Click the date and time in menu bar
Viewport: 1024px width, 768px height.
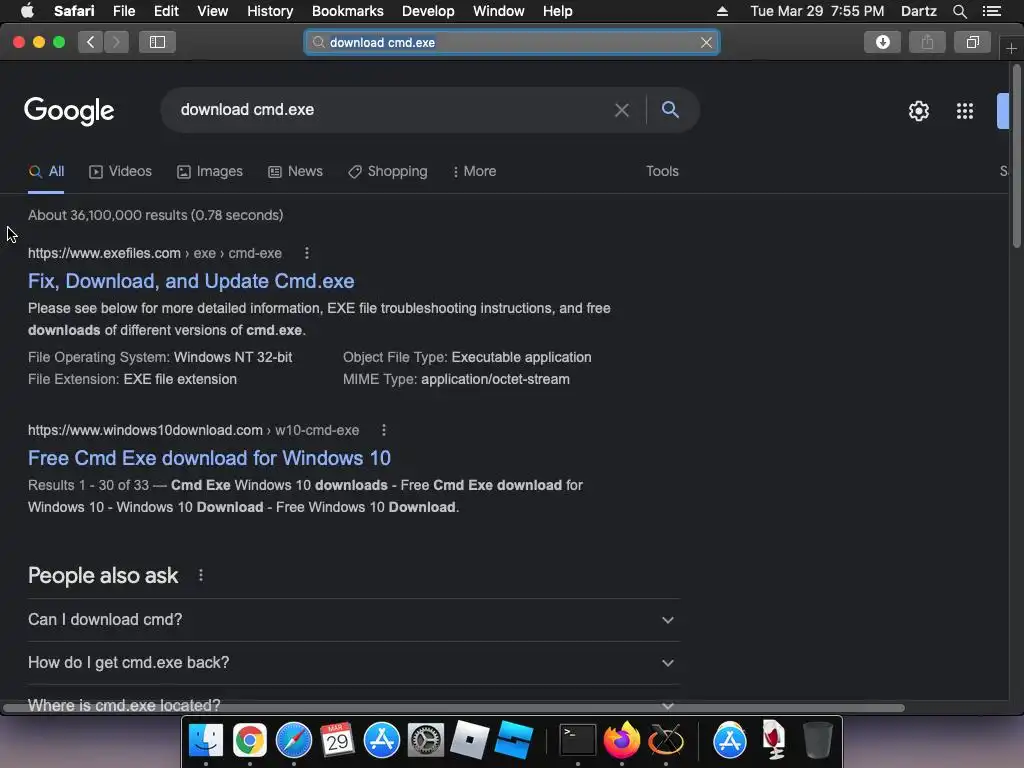pos(817,11)
